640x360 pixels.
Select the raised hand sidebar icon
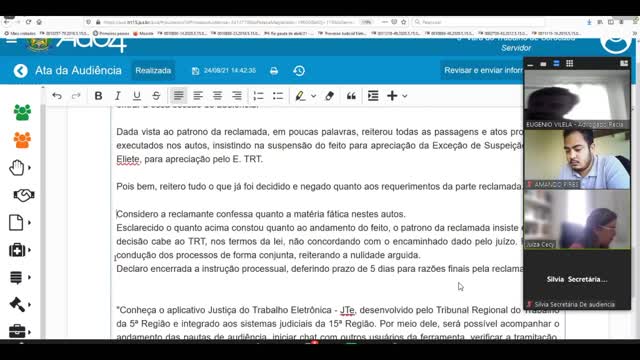tap(16, 168)
